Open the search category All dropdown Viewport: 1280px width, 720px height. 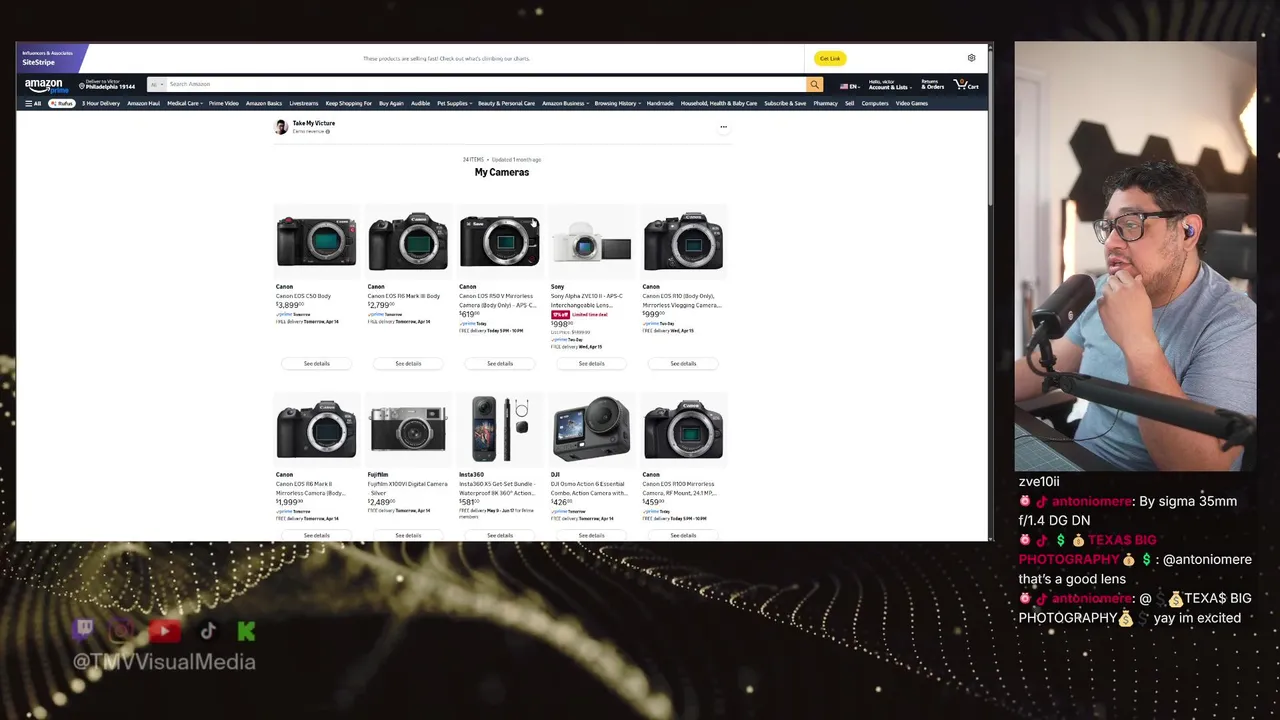click(x=155, y=84)
